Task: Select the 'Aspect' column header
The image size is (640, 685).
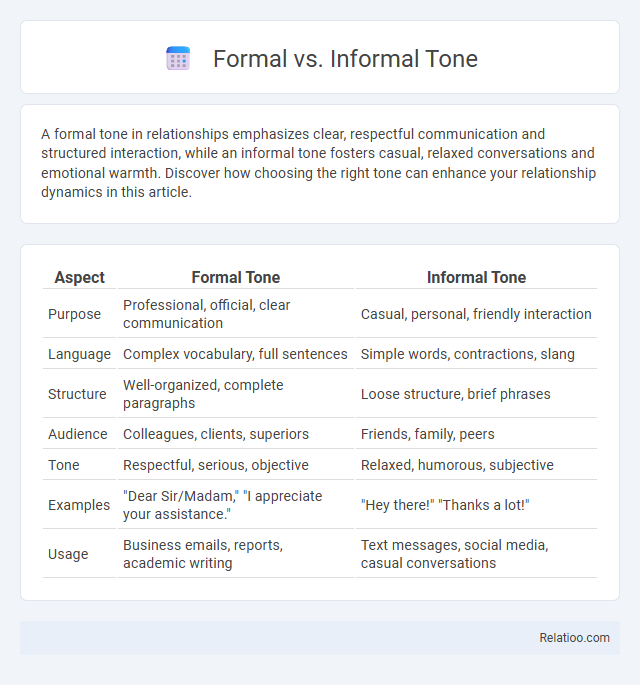Action: click(80, 277)
